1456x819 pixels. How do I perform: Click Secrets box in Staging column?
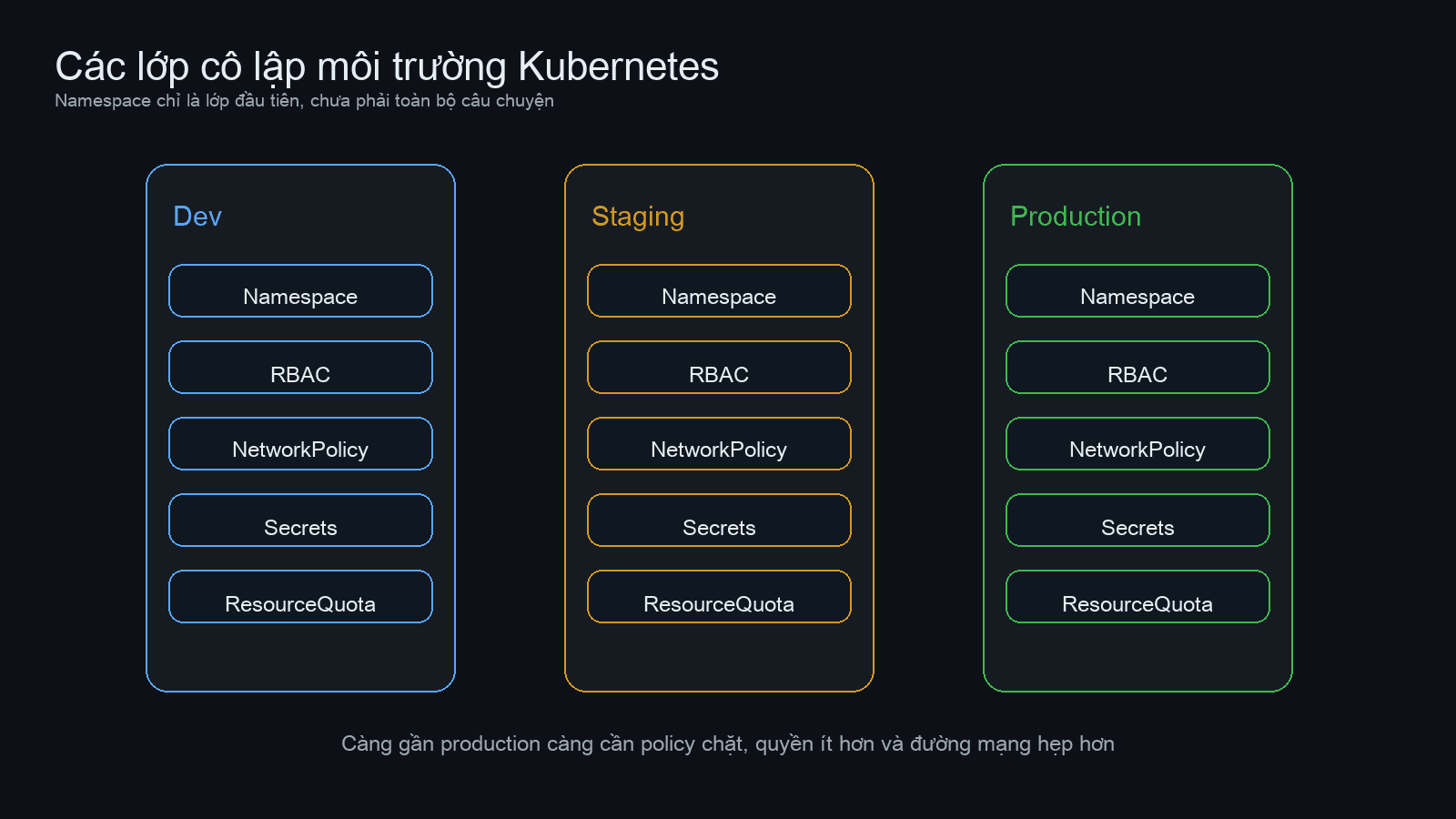[x=719, y=521]
